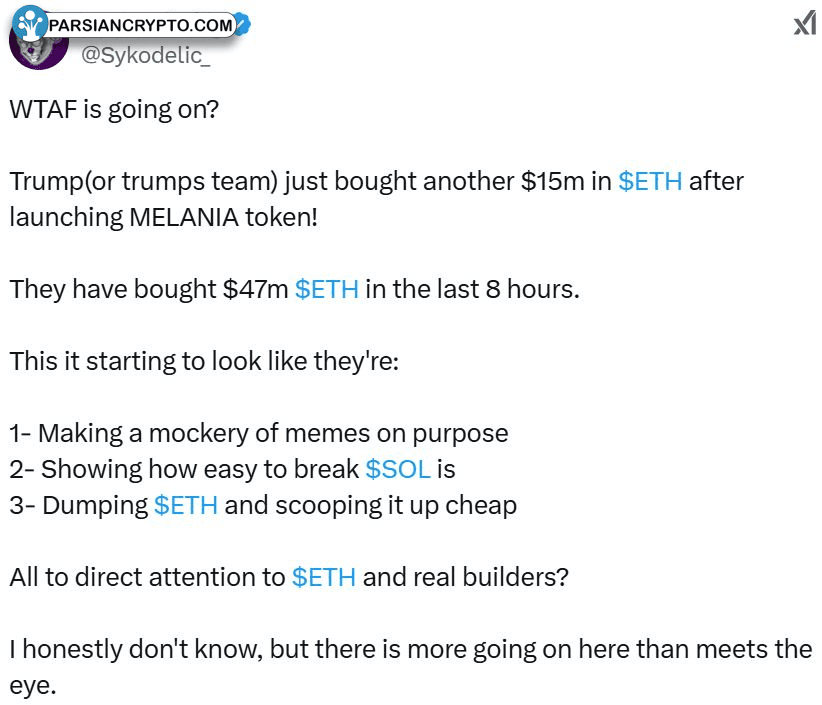Click 'in the last 8 hours' text

(472, 289)
